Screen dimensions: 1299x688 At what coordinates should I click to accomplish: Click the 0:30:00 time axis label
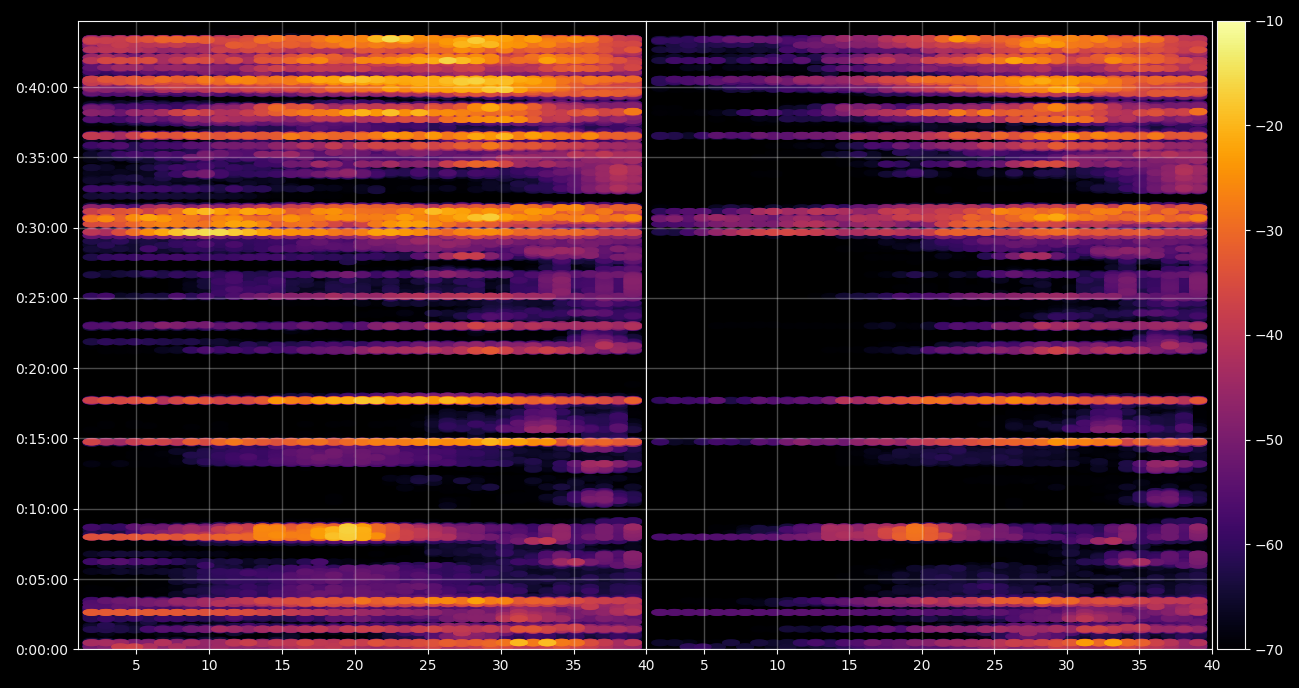pyautogui.click(x=41, y=228)
